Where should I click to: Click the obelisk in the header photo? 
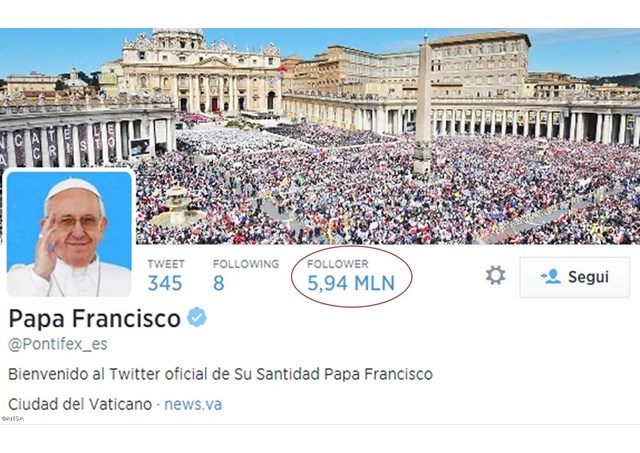tap(424, 102)
